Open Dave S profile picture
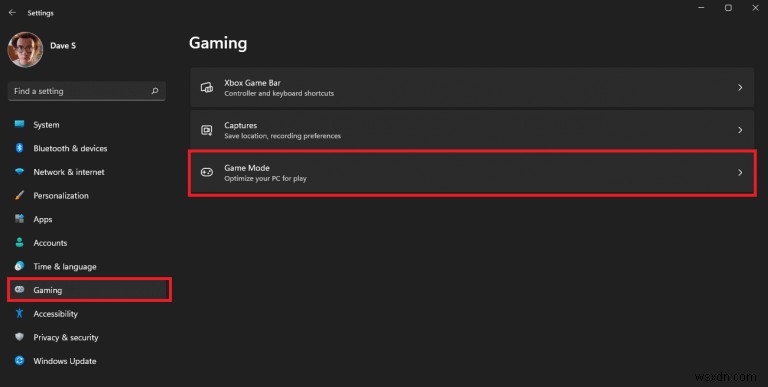 pos(25,49)
